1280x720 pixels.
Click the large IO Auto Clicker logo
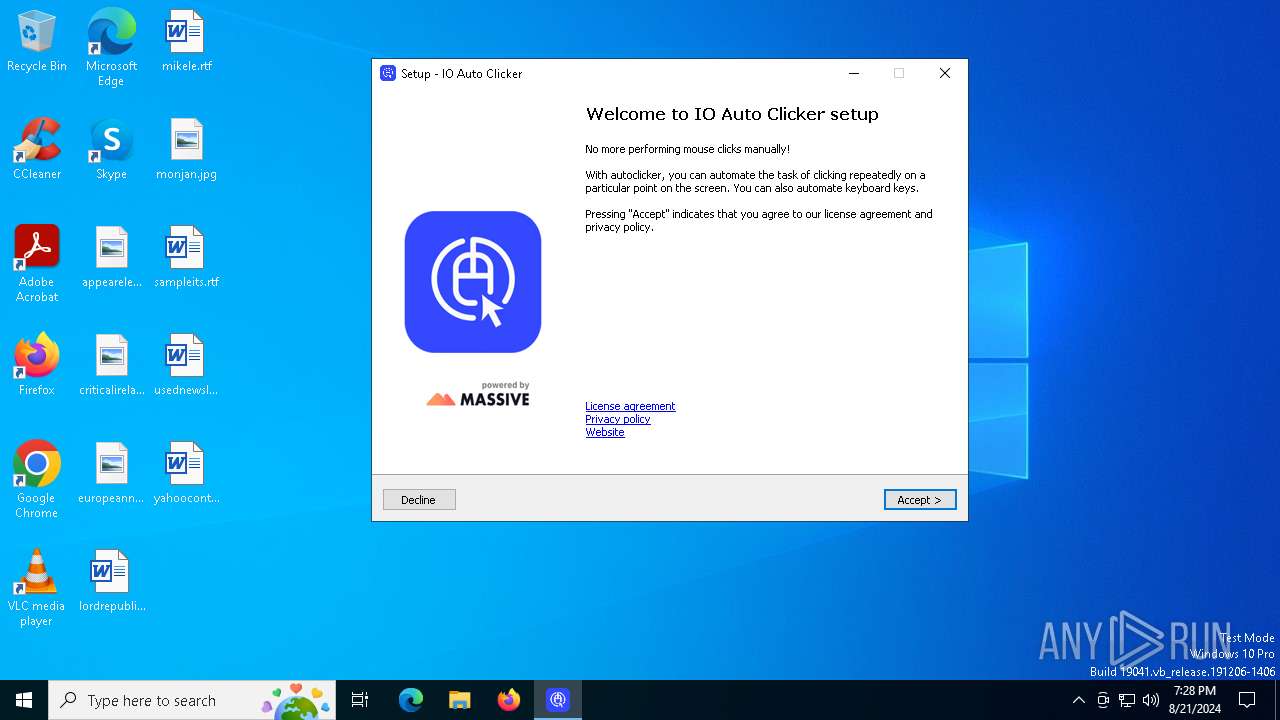click(x=473, y=282)
